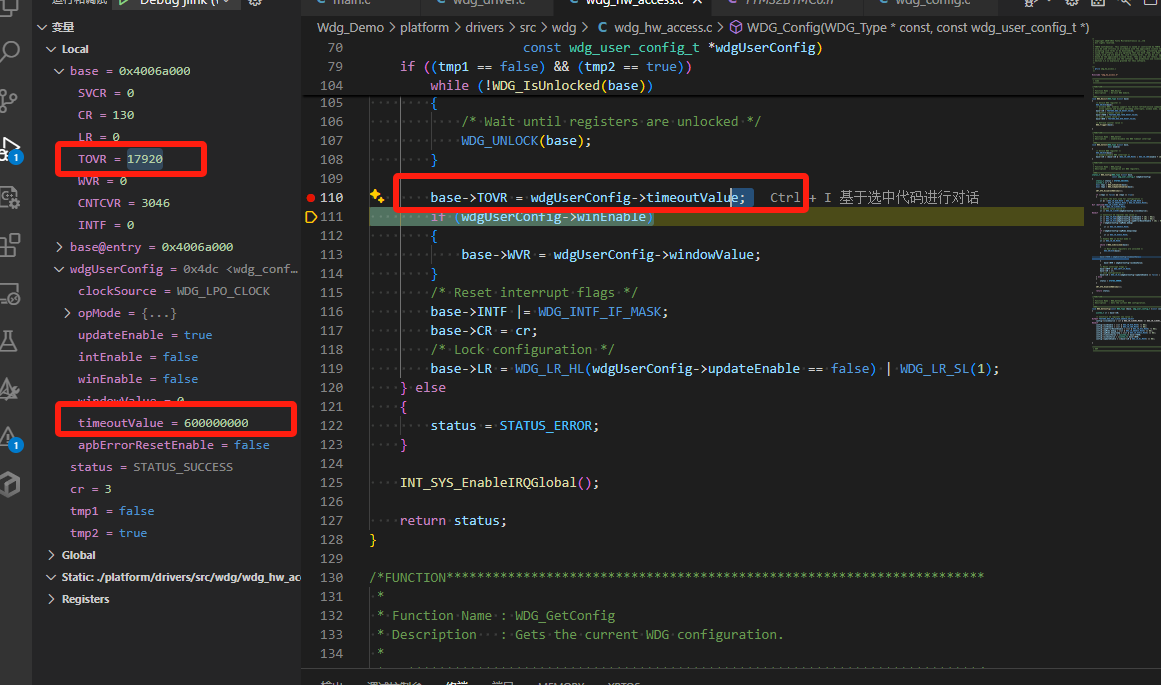Viewport: 1161px width, 685px height.
Task: Open the CMake tools icon in the activity bar
Action: 10,390
